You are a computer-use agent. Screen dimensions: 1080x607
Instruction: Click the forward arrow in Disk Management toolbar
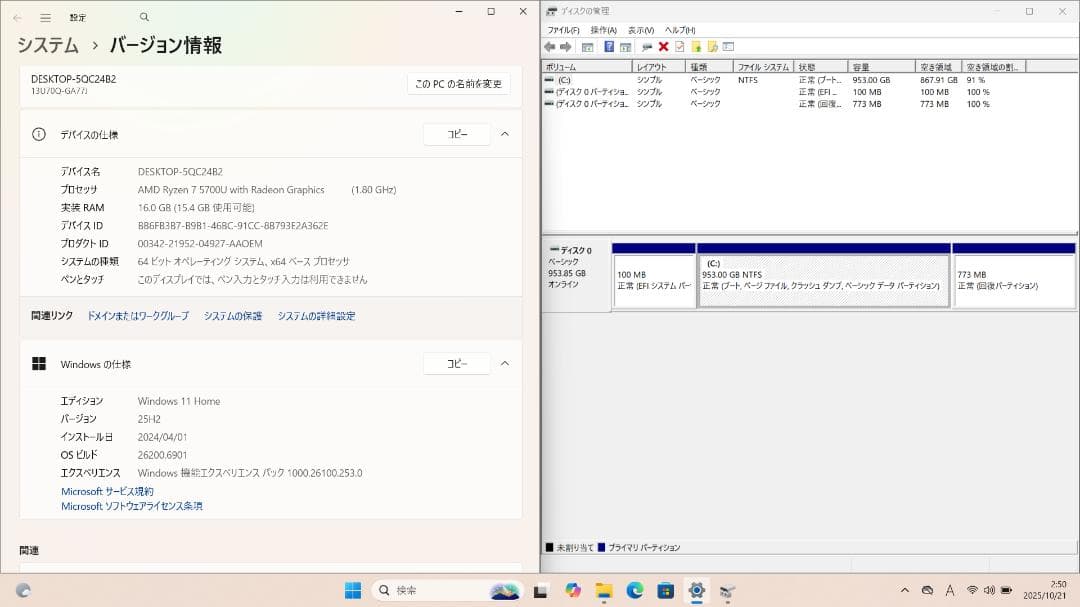pyautogui.click(x=565, y=46)
